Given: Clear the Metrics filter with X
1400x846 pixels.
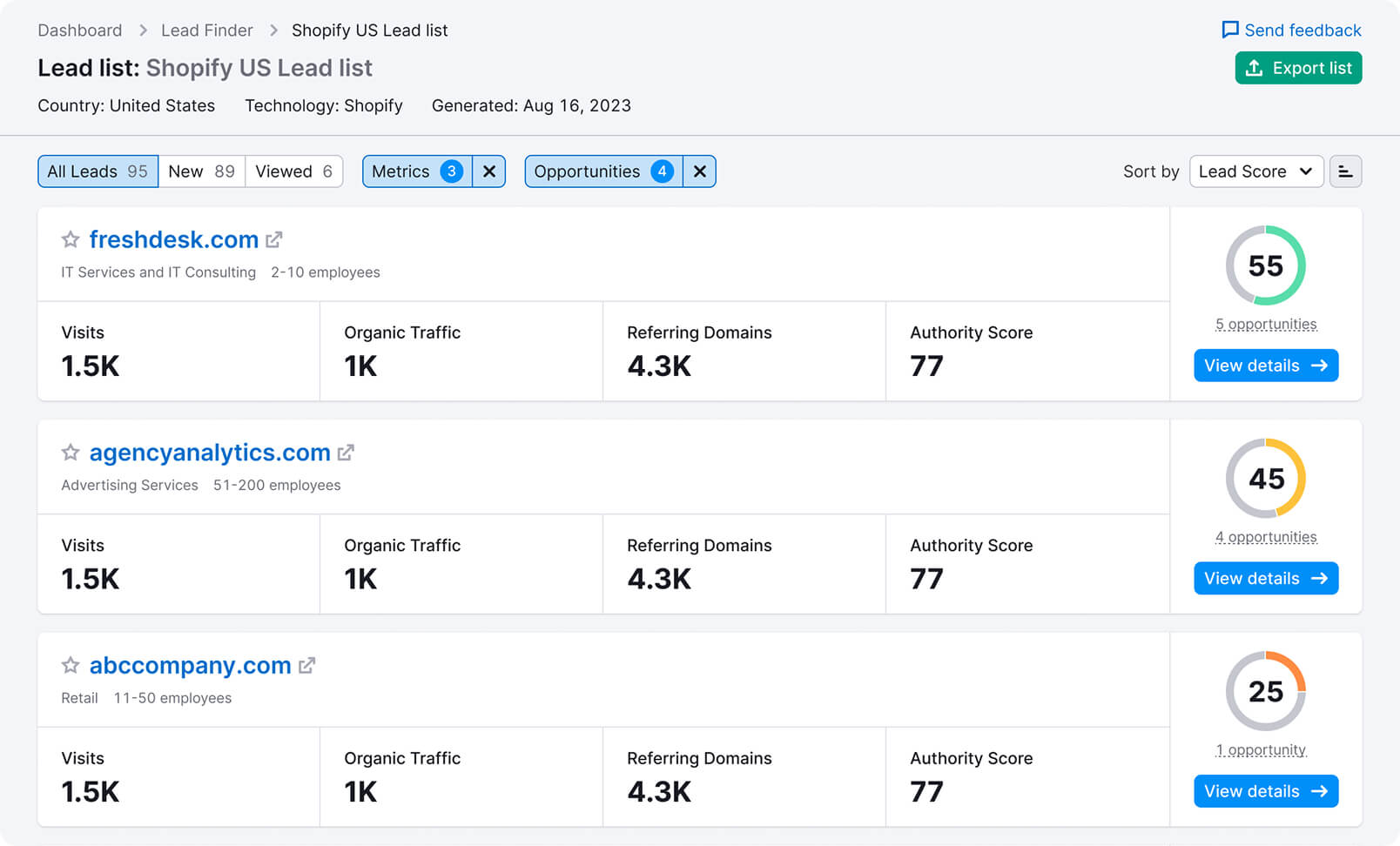Looking at the screenshot, I should pyautogui.click(x=489, y=171).
